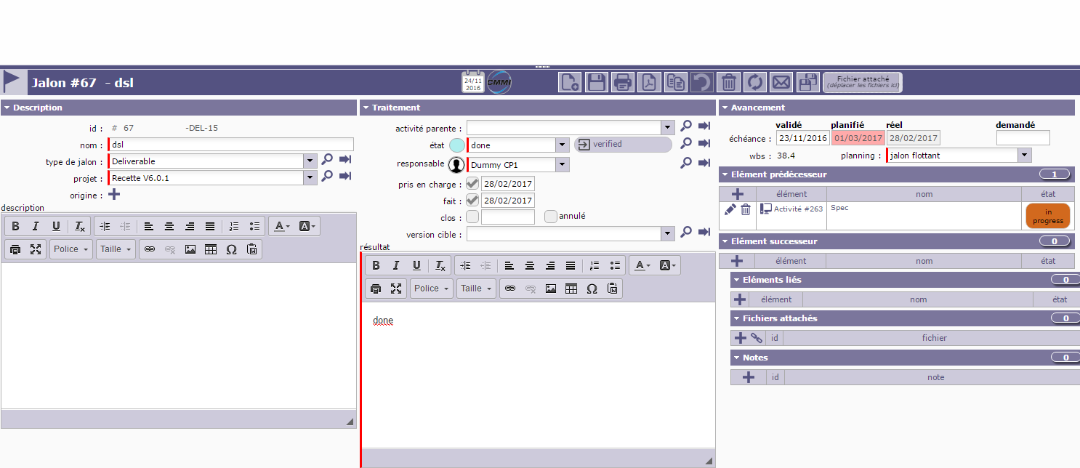1080x468 pixels.
Task: Send the milestone by email via the envelope icon
Action: 782,82
